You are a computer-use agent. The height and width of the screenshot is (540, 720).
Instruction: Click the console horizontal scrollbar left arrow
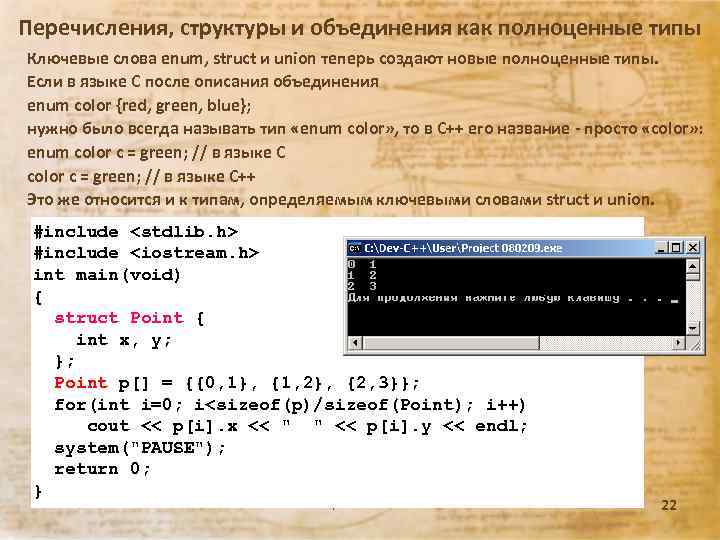[355, 343]
